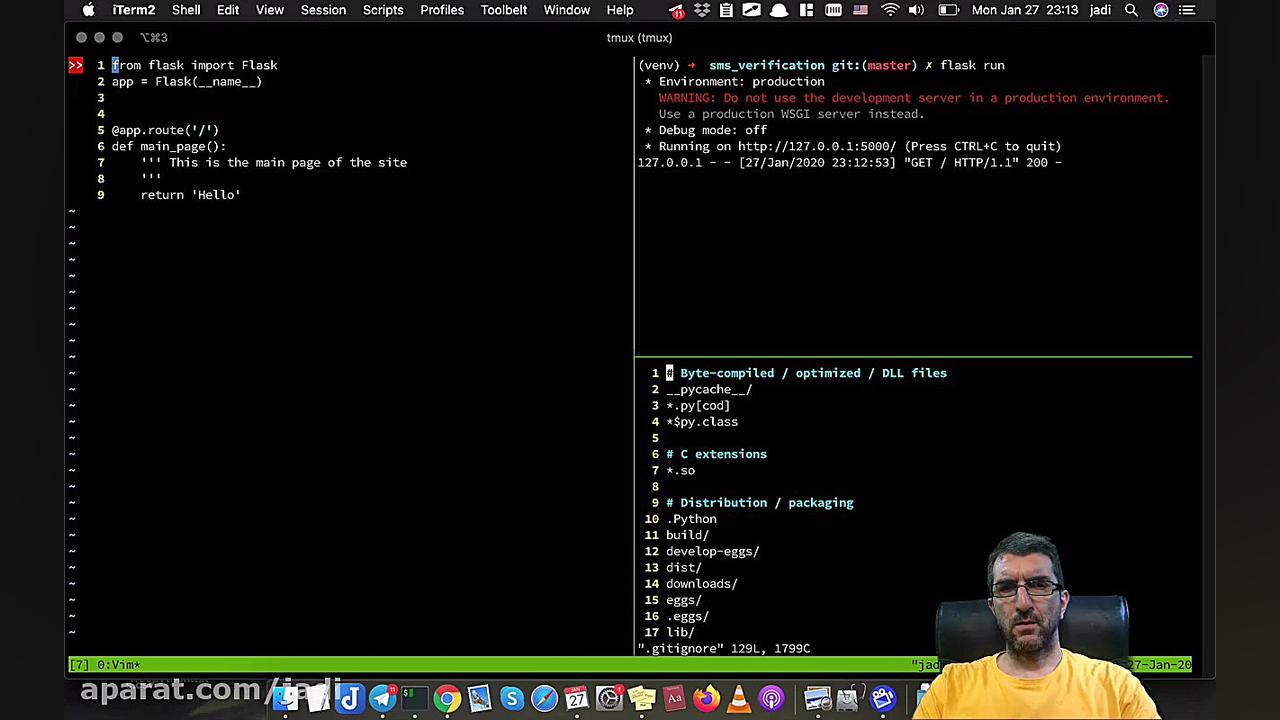Open the Profiles menu

442,10
